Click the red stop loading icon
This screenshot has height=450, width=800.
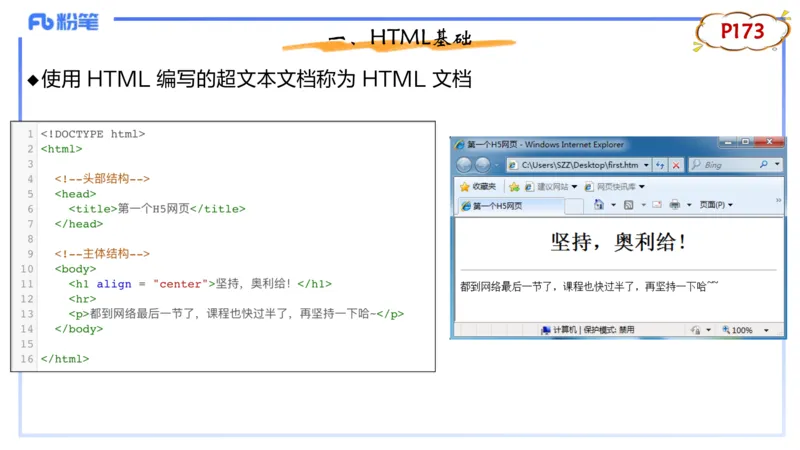tap(677, 165)
